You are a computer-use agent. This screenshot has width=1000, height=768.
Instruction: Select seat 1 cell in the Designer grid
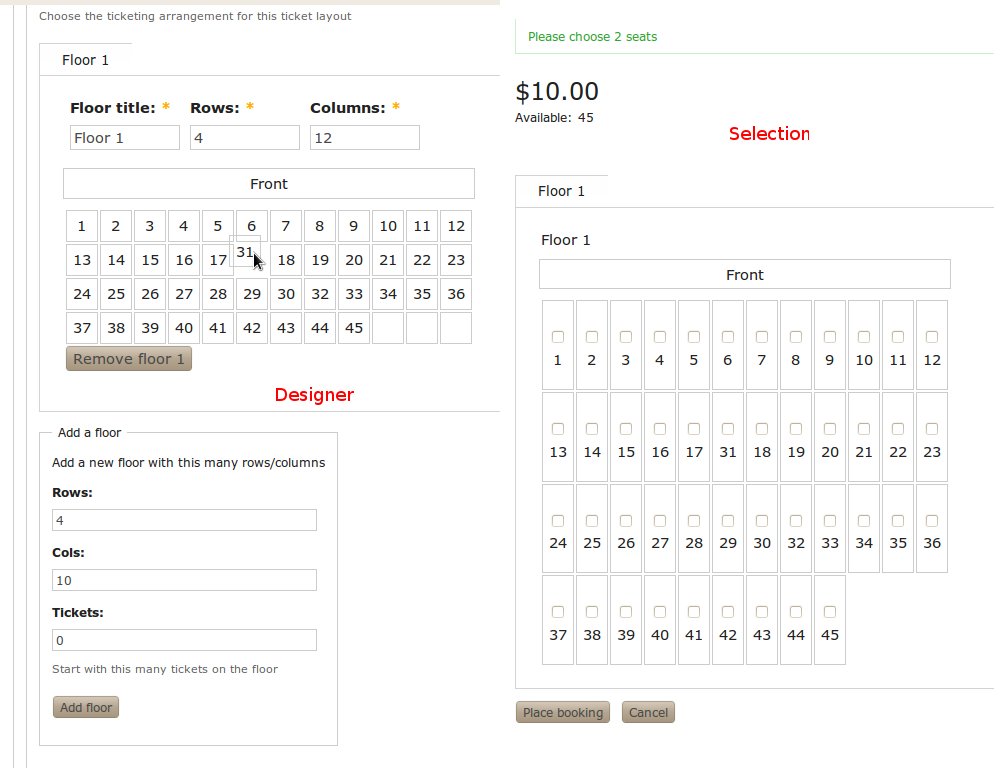pyautogui.click(x=82, y=226)
